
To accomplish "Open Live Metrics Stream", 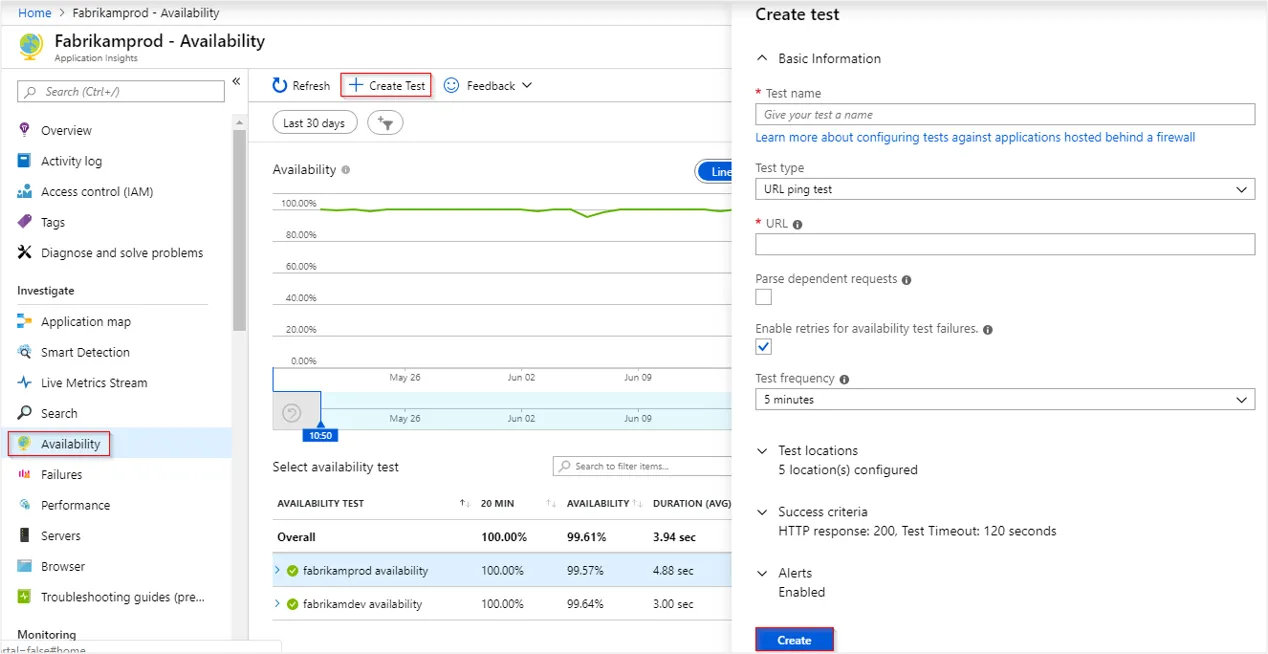I will (x=94, y=383).
